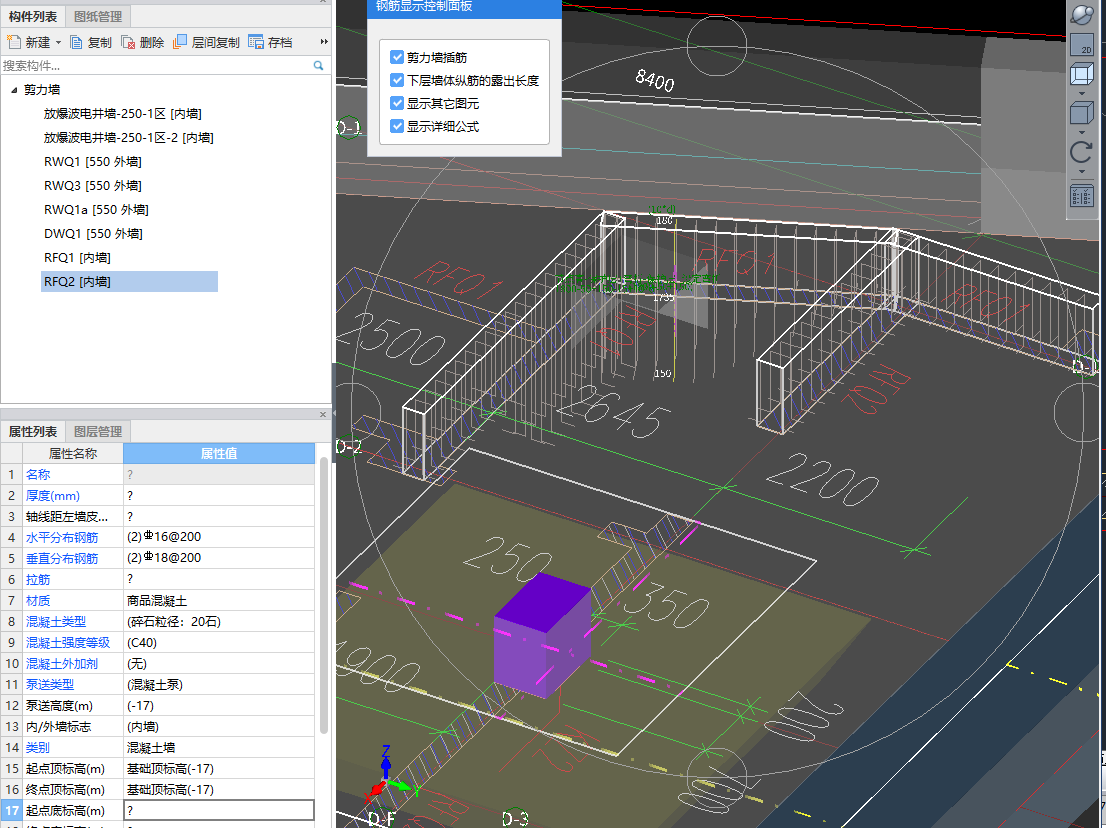Close the property list panel

pos(323,415)
